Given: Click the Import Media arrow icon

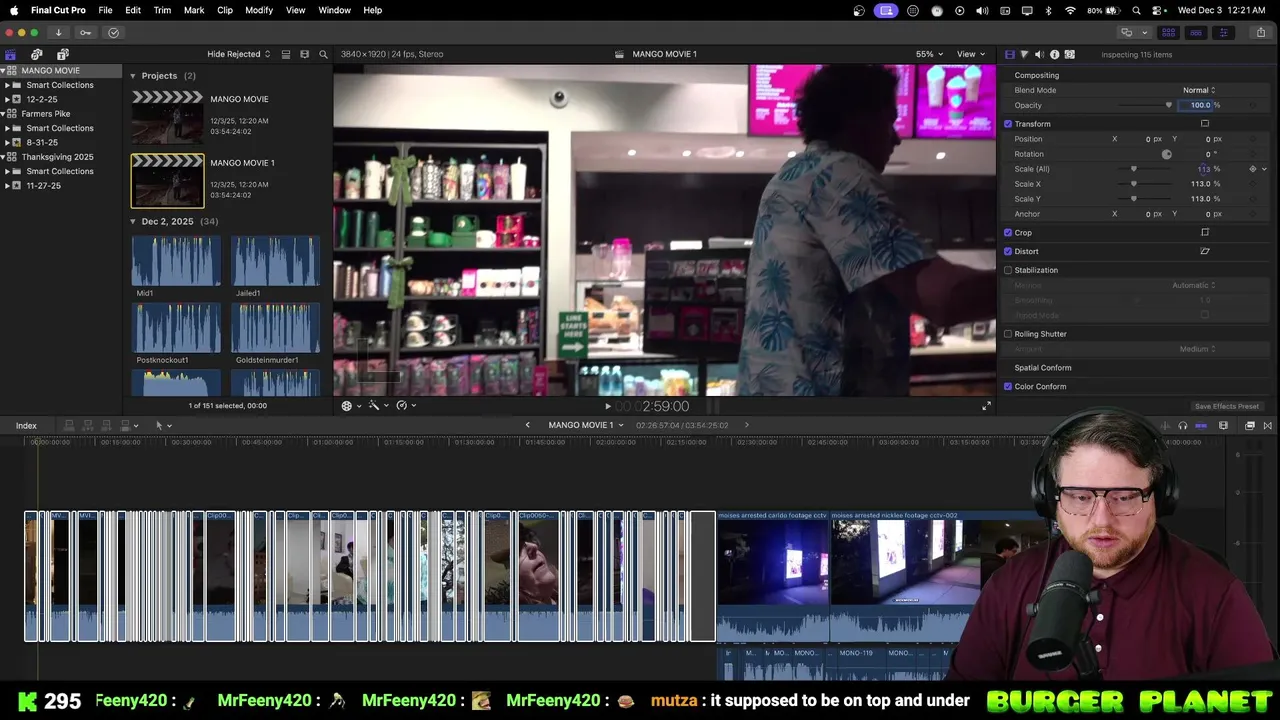Looking at the screenshot, I should click(58, 32).
